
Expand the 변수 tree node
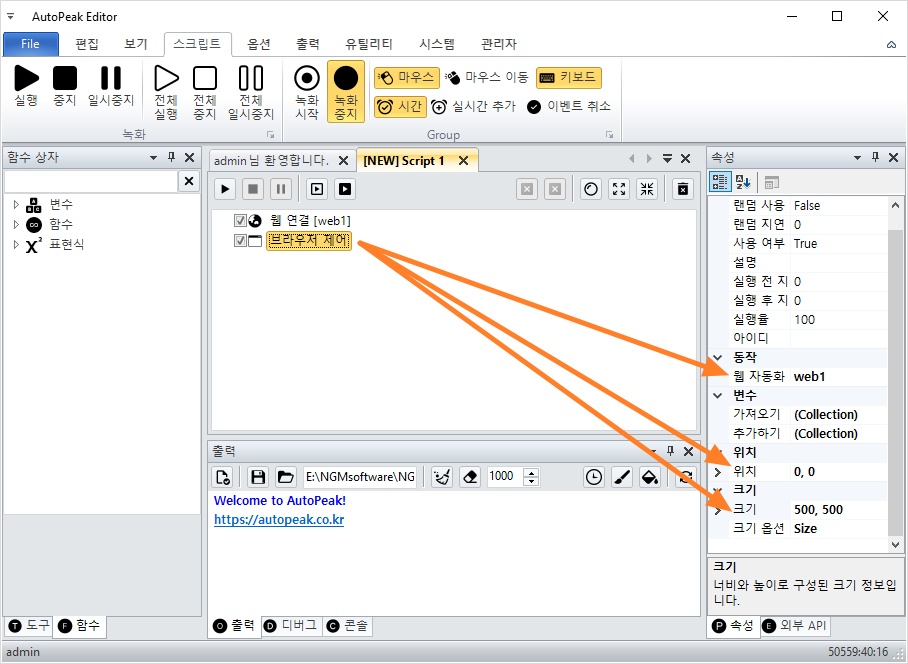[x=16, y=204]
